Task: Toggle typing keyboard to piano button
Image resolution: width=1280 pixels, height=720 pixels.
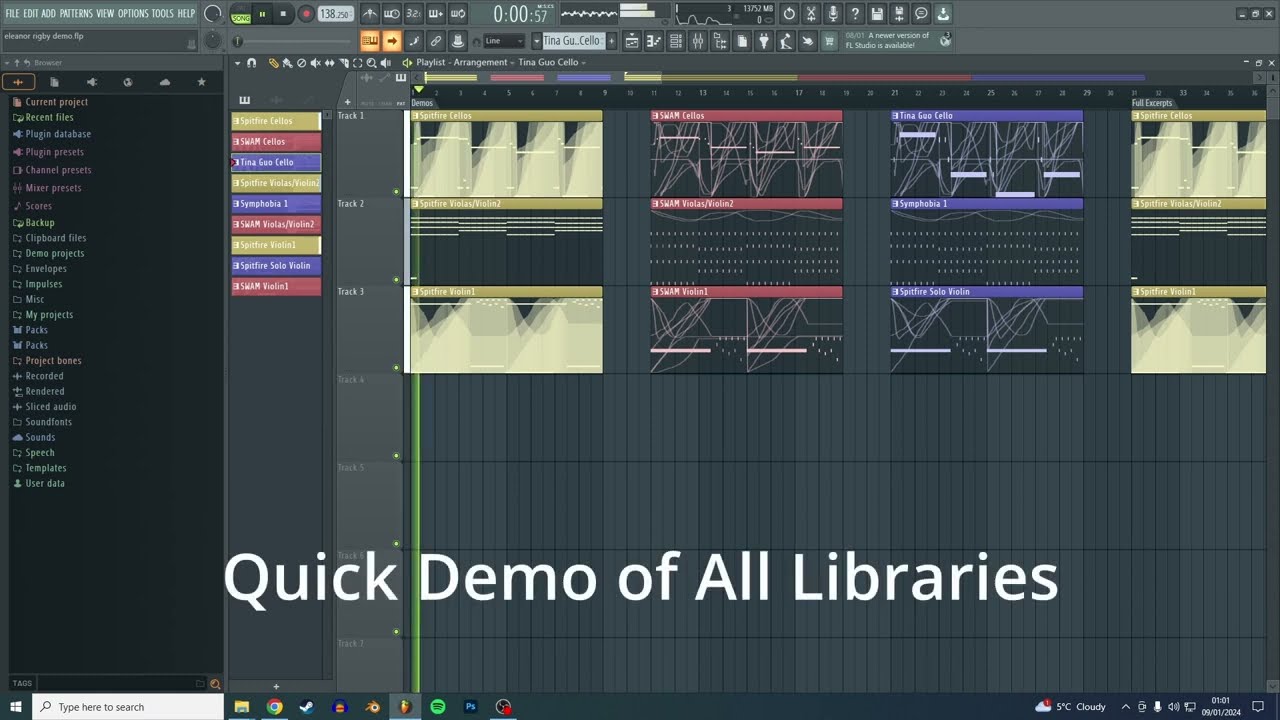Action: coord(369,41)
